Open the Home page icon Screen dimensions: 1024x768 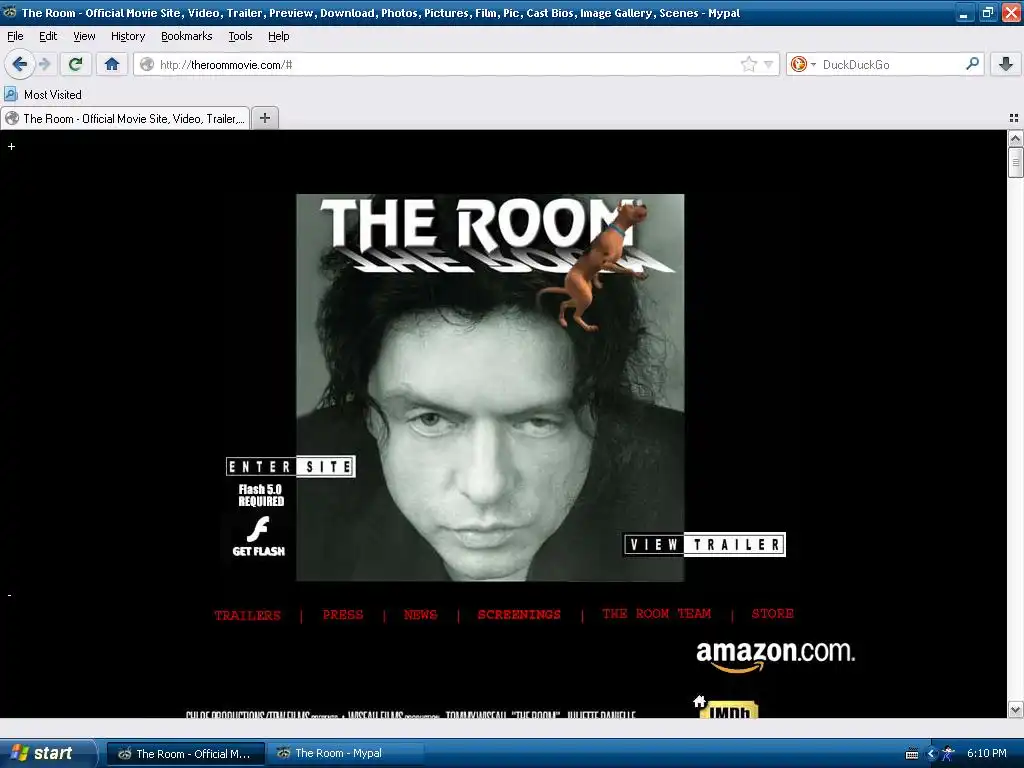(112, 64)
